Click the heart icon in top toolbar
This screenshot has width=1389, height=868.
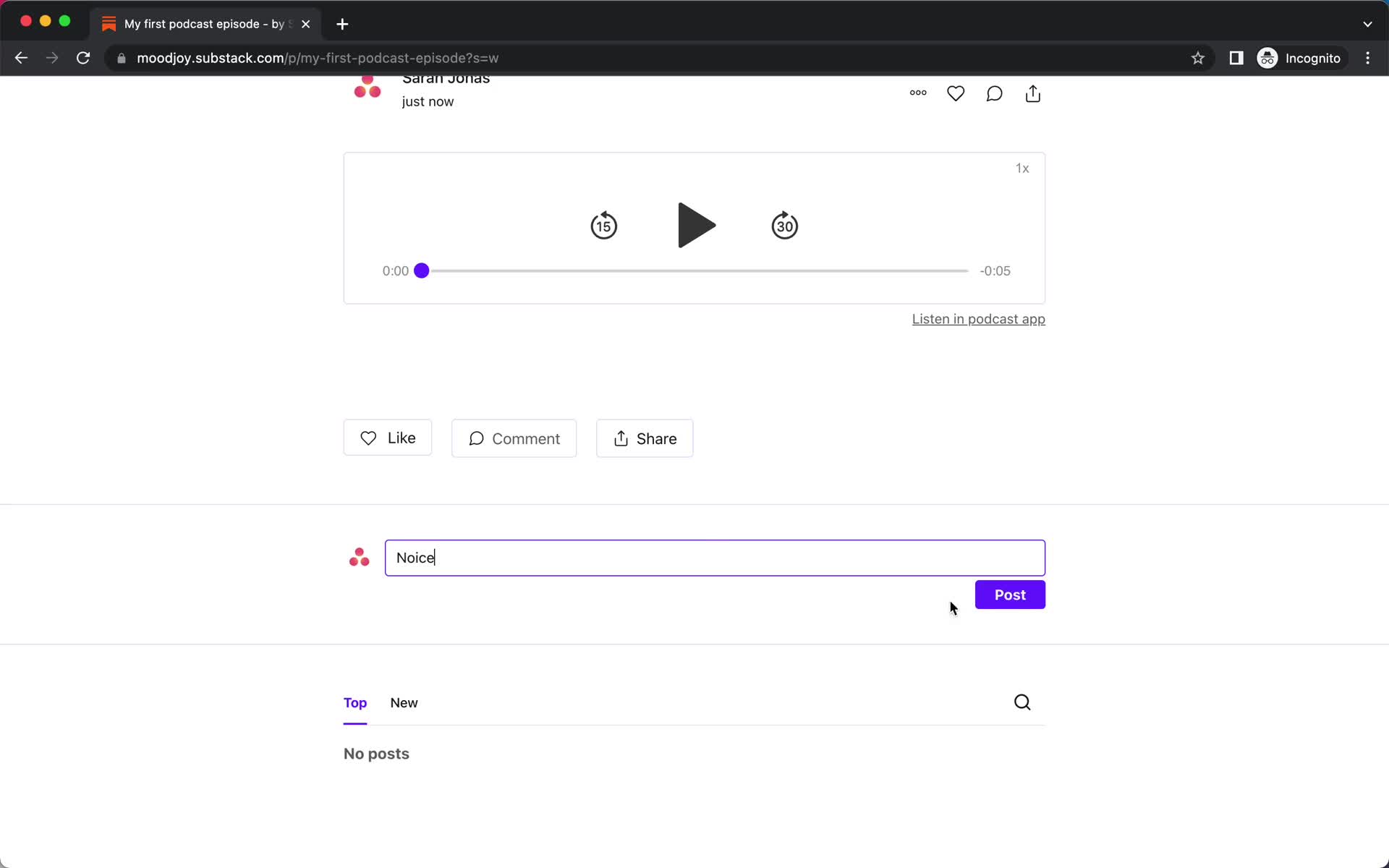tap(956, 93)
